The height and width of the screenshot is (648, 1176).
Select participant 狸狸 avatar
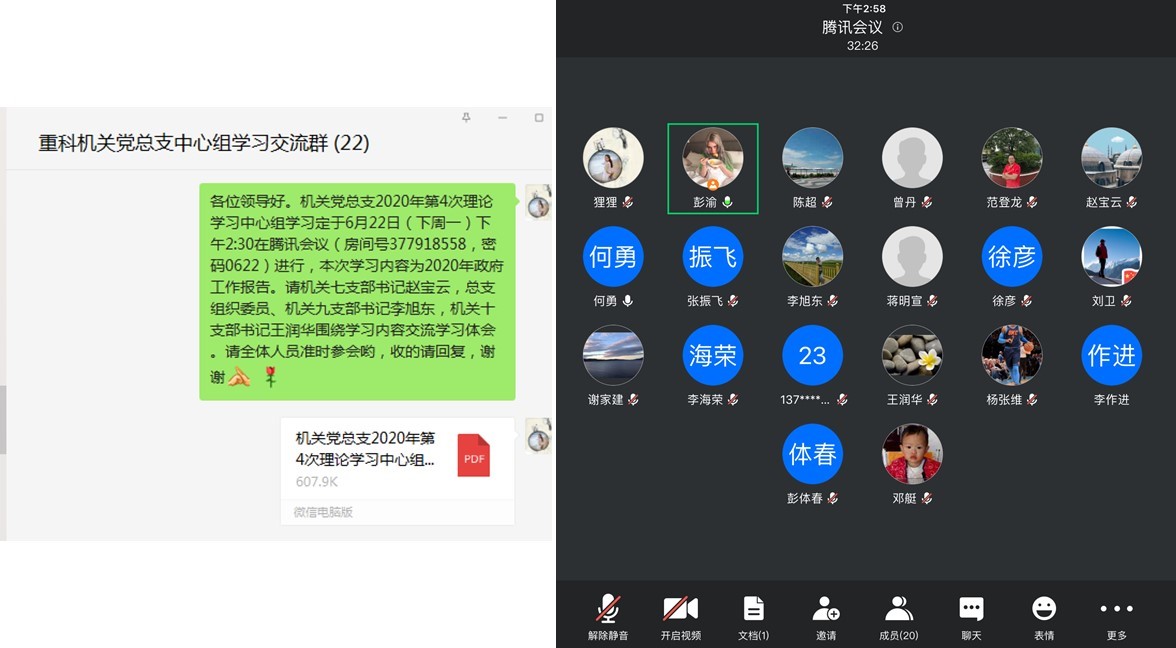click(613, 158)
